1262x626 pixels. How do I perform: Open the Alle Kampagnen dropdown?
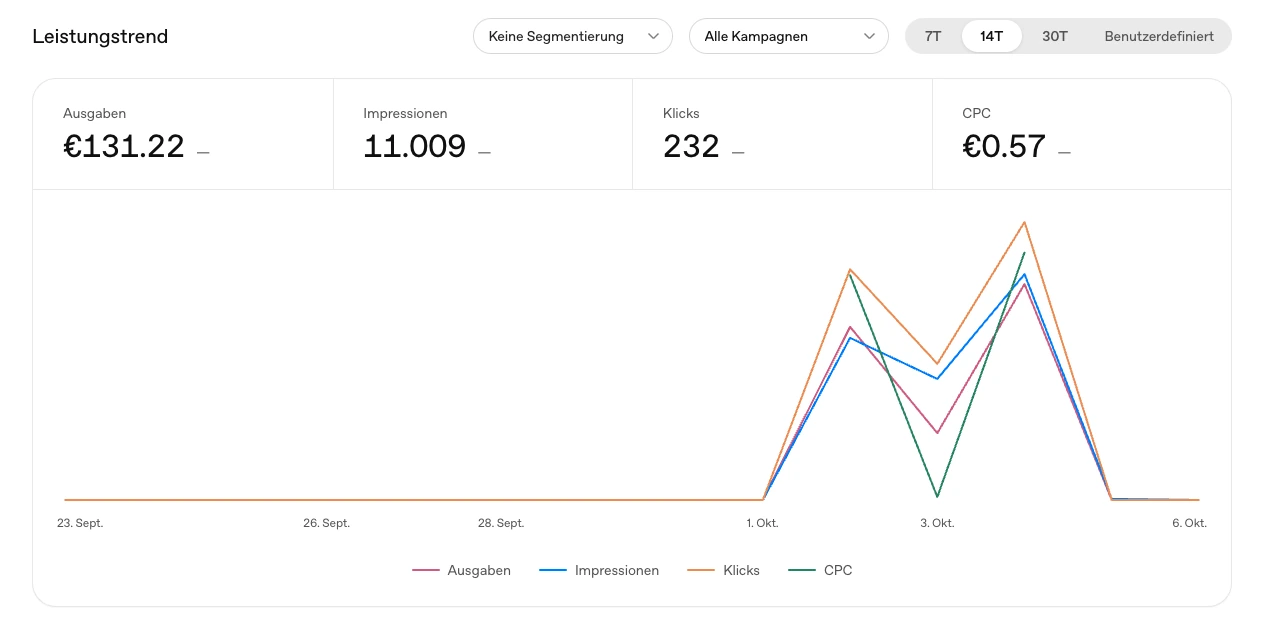pos(788,36)
